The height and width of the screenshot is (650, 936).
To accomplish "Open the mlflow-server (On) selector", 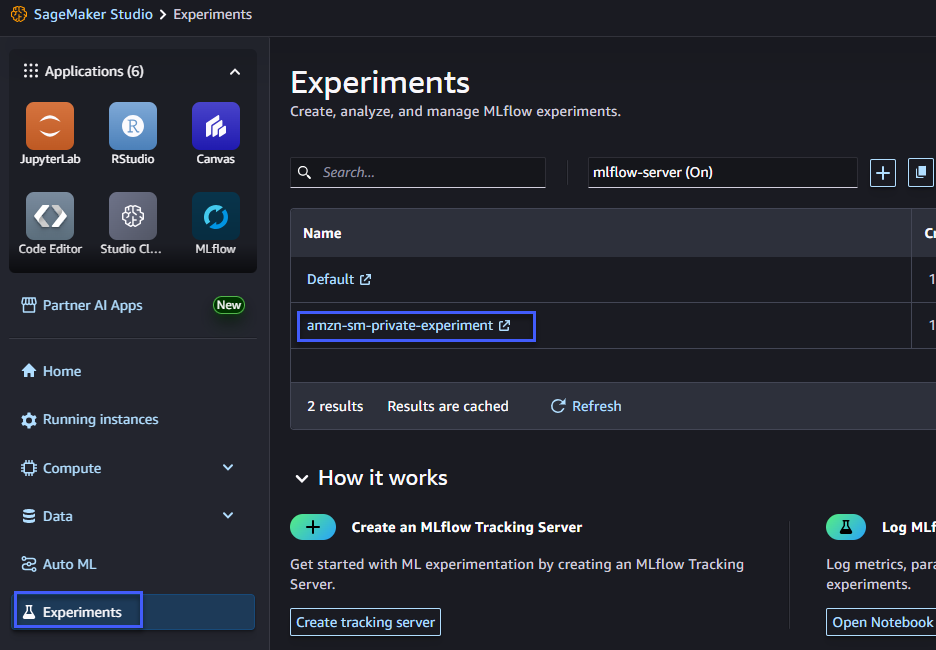I will [x=722, y=172].
